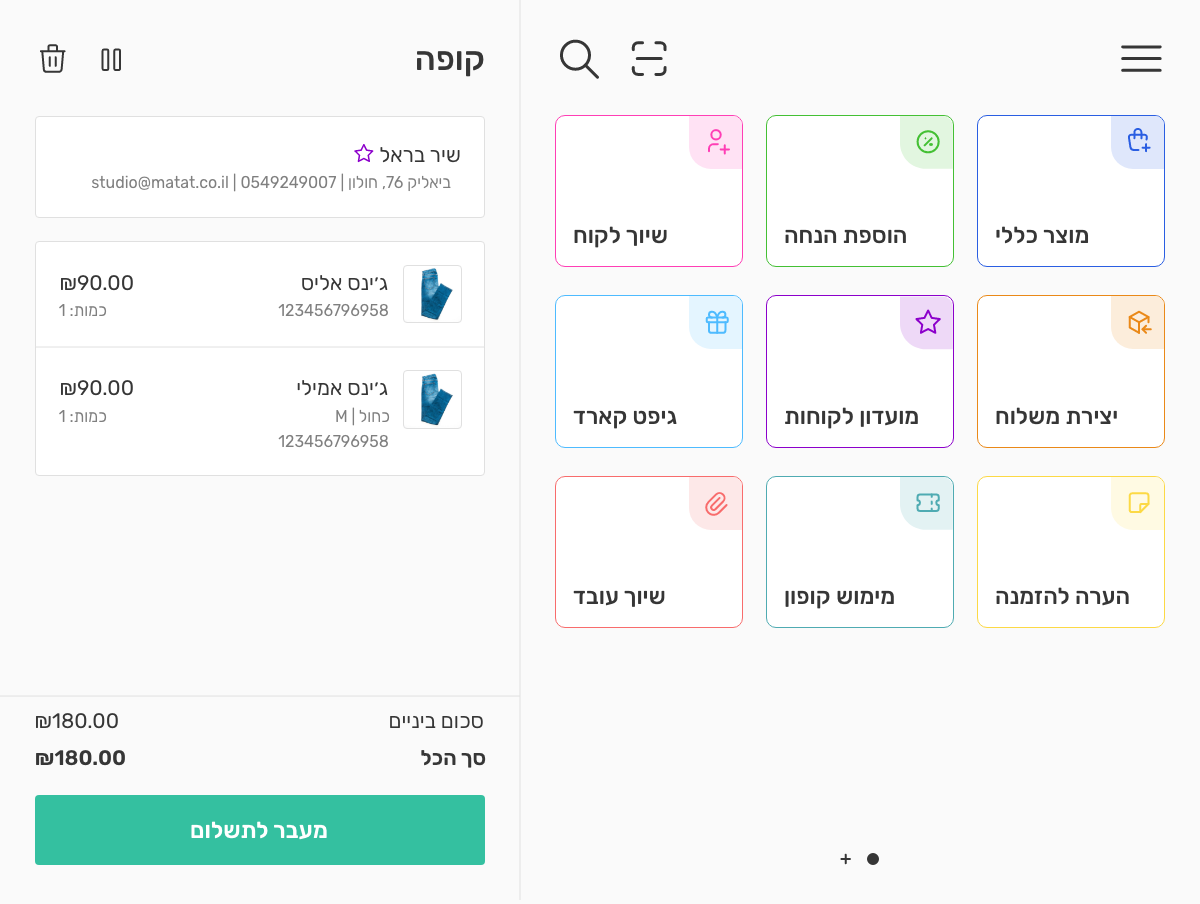Add a new page with plus indicator
Viewport: 1200px width, 904px height.
845,859
